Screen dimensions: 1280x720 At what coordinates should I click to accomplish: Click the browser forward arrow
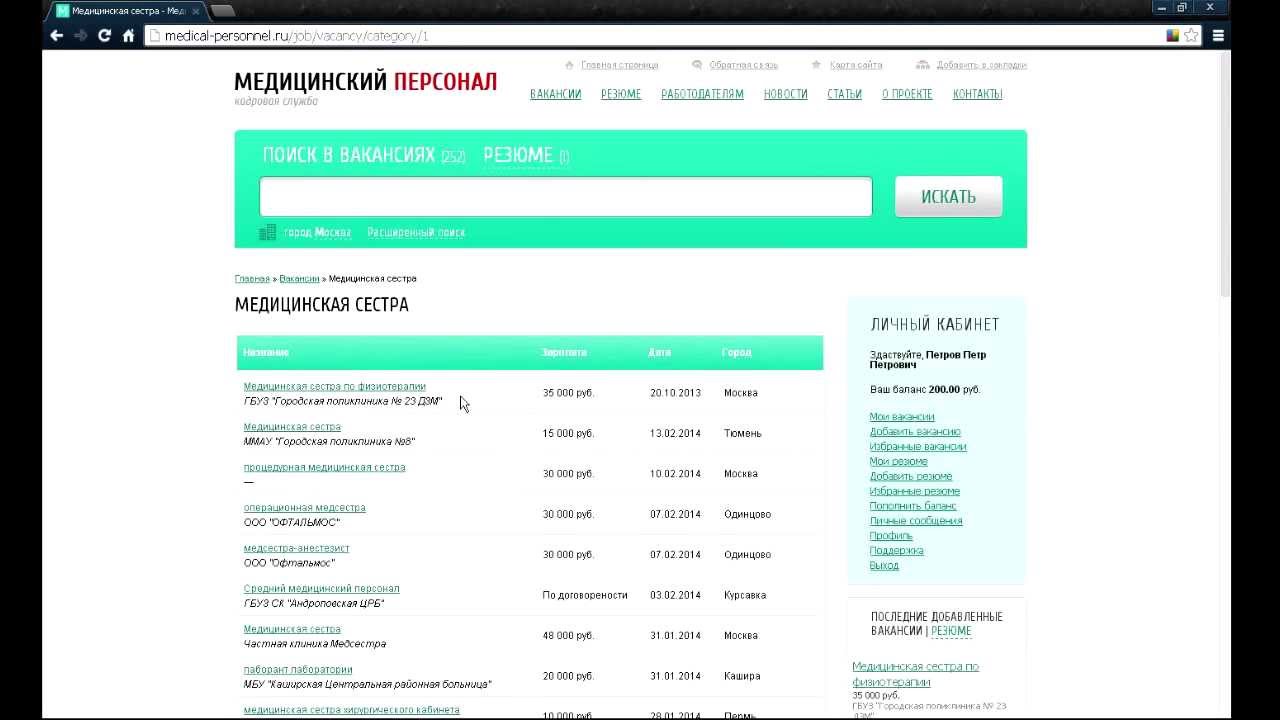point(81,35)
